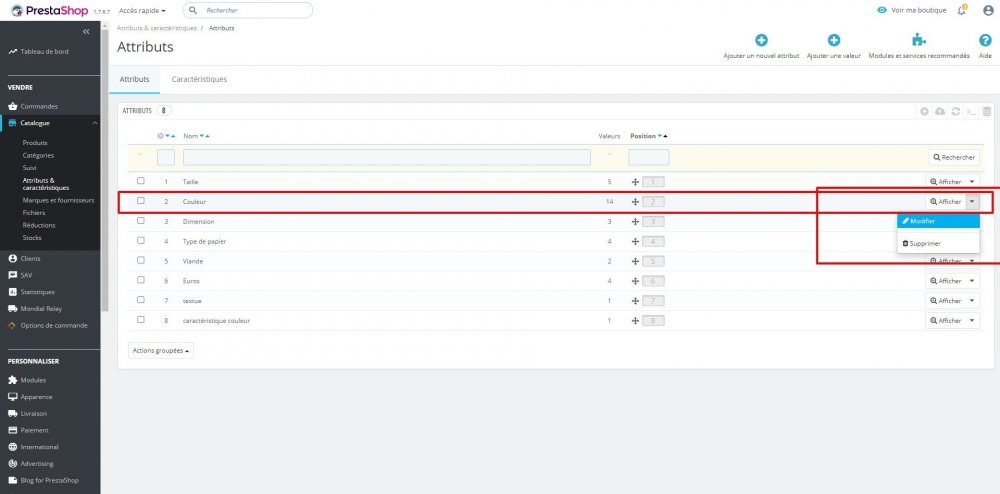Choose Supprimer in the Couleur action menu

click(938, 243)
